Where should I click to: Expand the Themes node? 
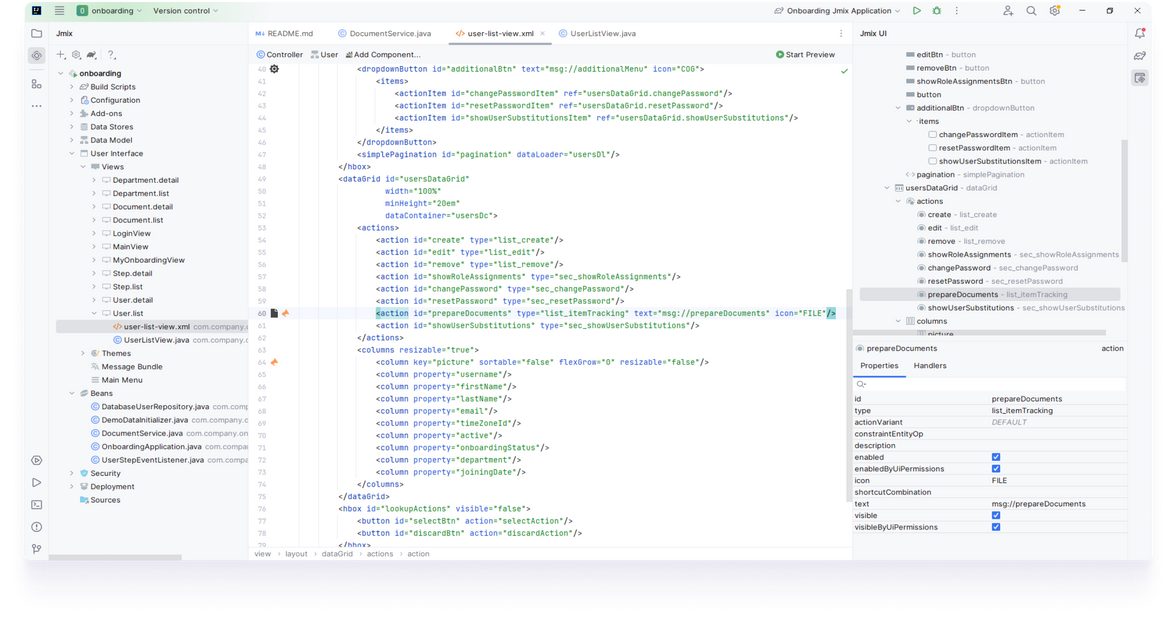click(83, 353)
